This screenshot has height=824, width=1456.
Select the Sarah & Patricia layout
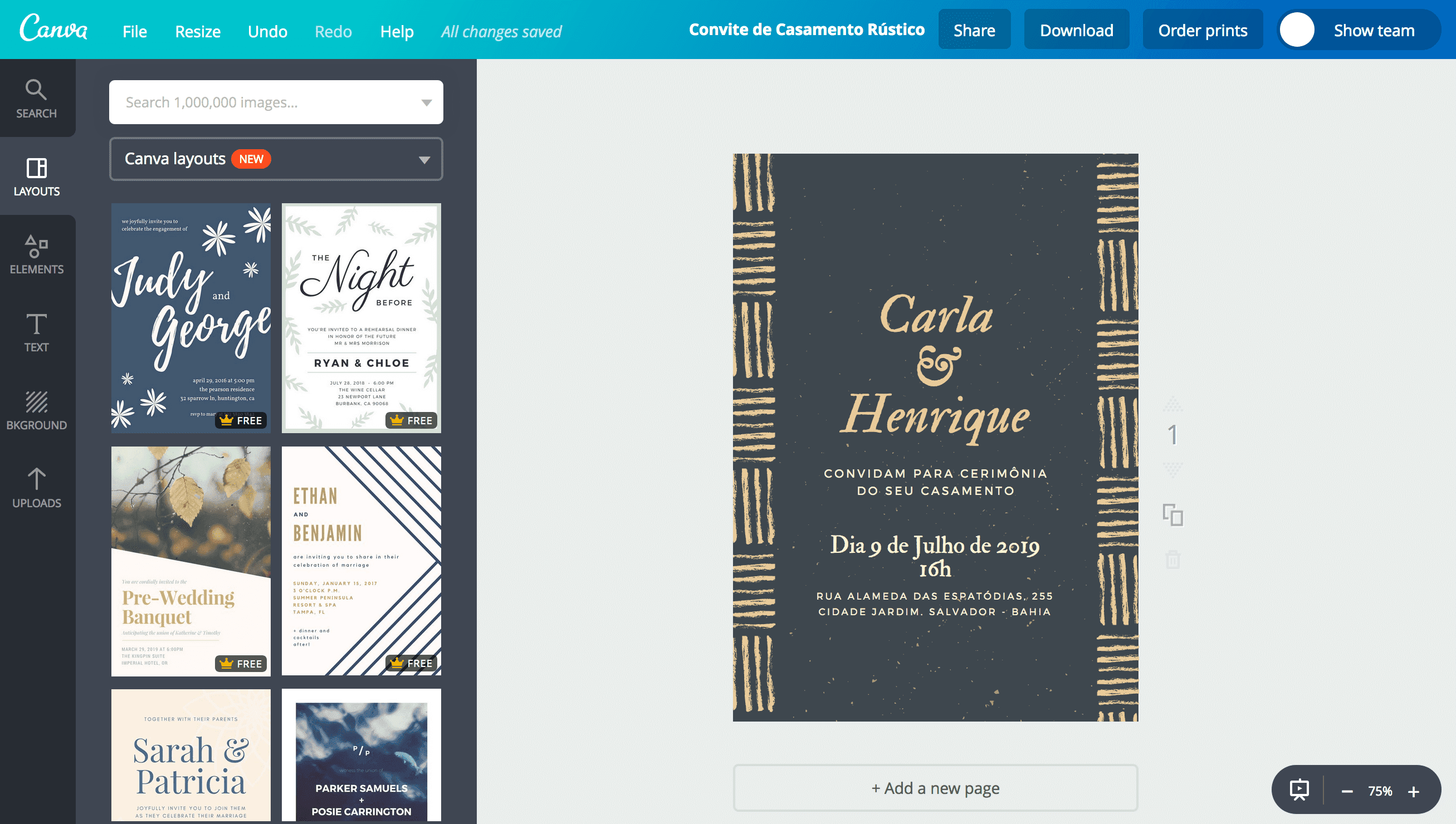191,755
